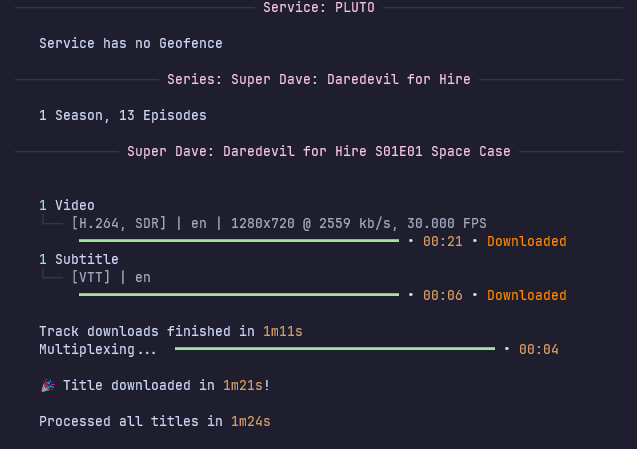Click the 1m24s total processing time
Image resolution: width=637 pixels, height=449 pixels.
(250, 421)
